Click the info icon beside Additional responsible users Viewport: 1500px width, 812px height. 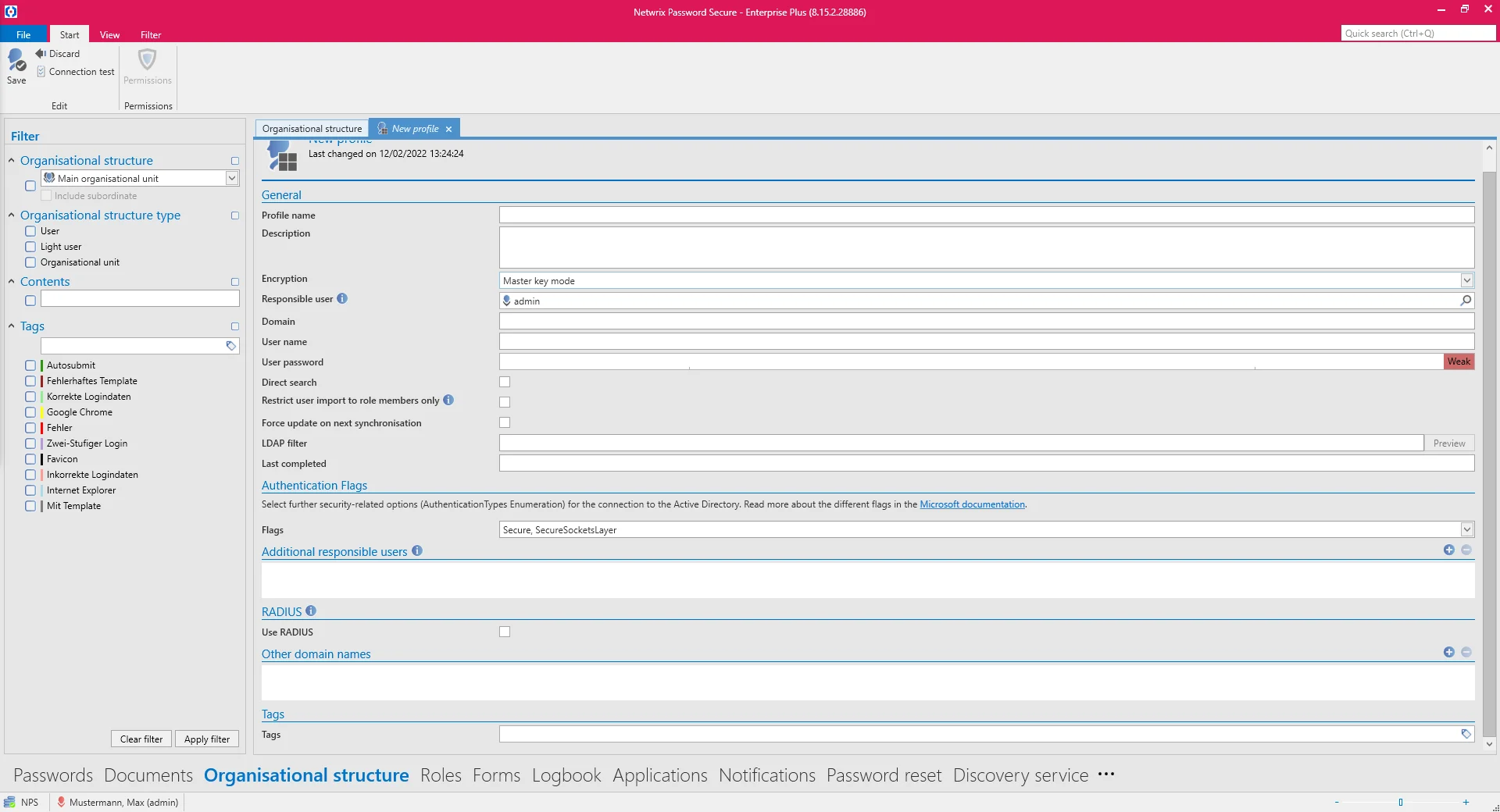tap(417, 550)
